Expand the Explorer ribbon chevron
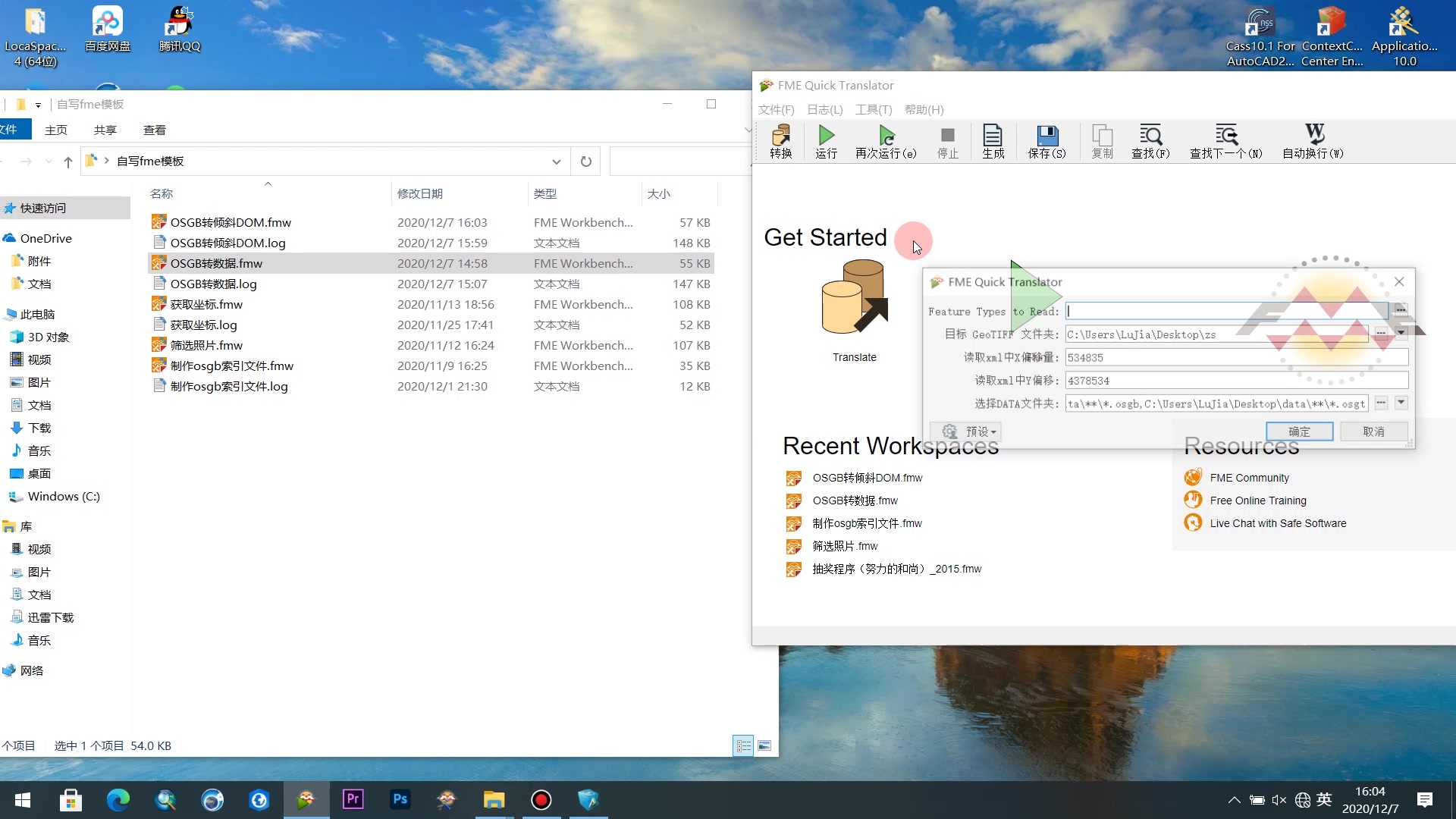The image size is (1456, 819). pyautogui.click(x=748, y=130)
